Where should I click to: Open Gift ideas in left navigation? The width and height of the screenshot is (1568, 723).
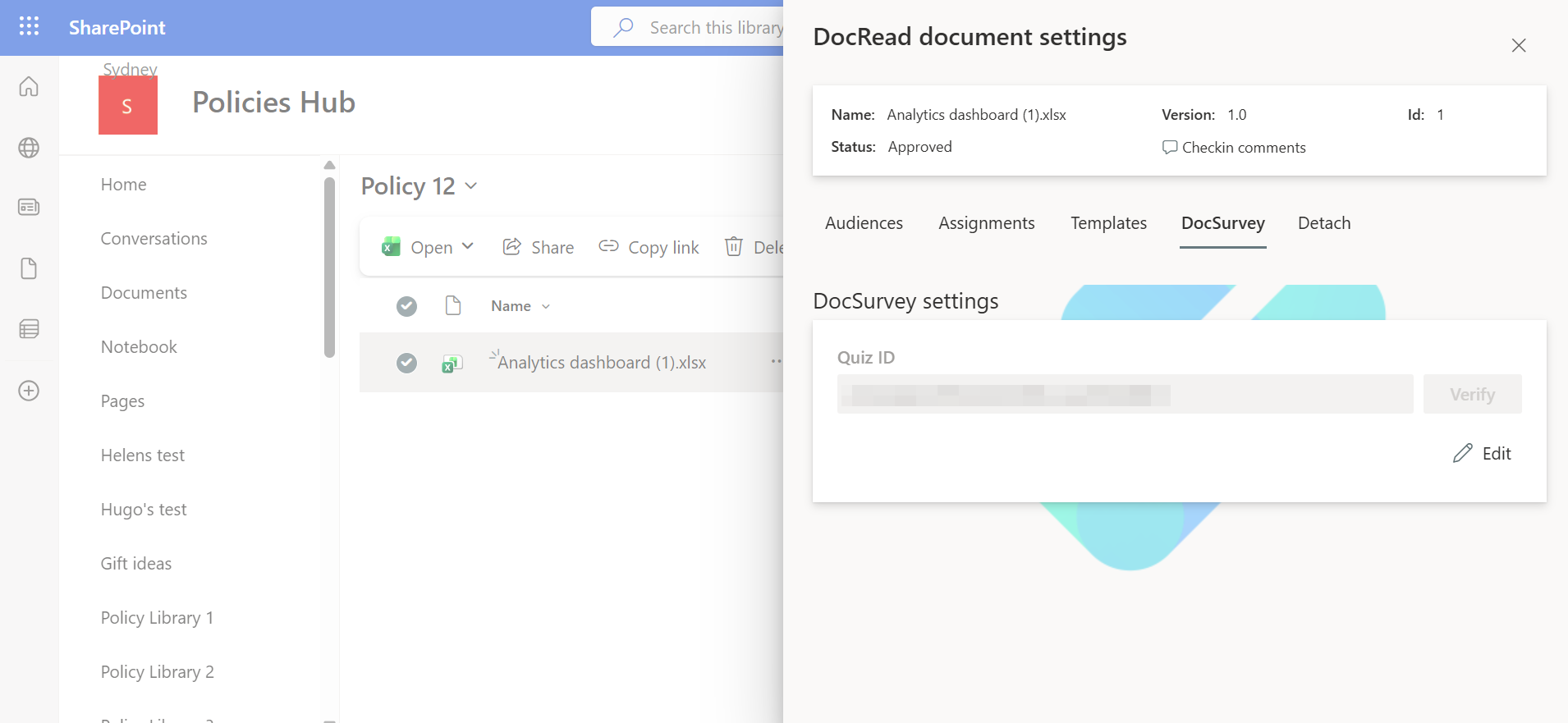136,564
